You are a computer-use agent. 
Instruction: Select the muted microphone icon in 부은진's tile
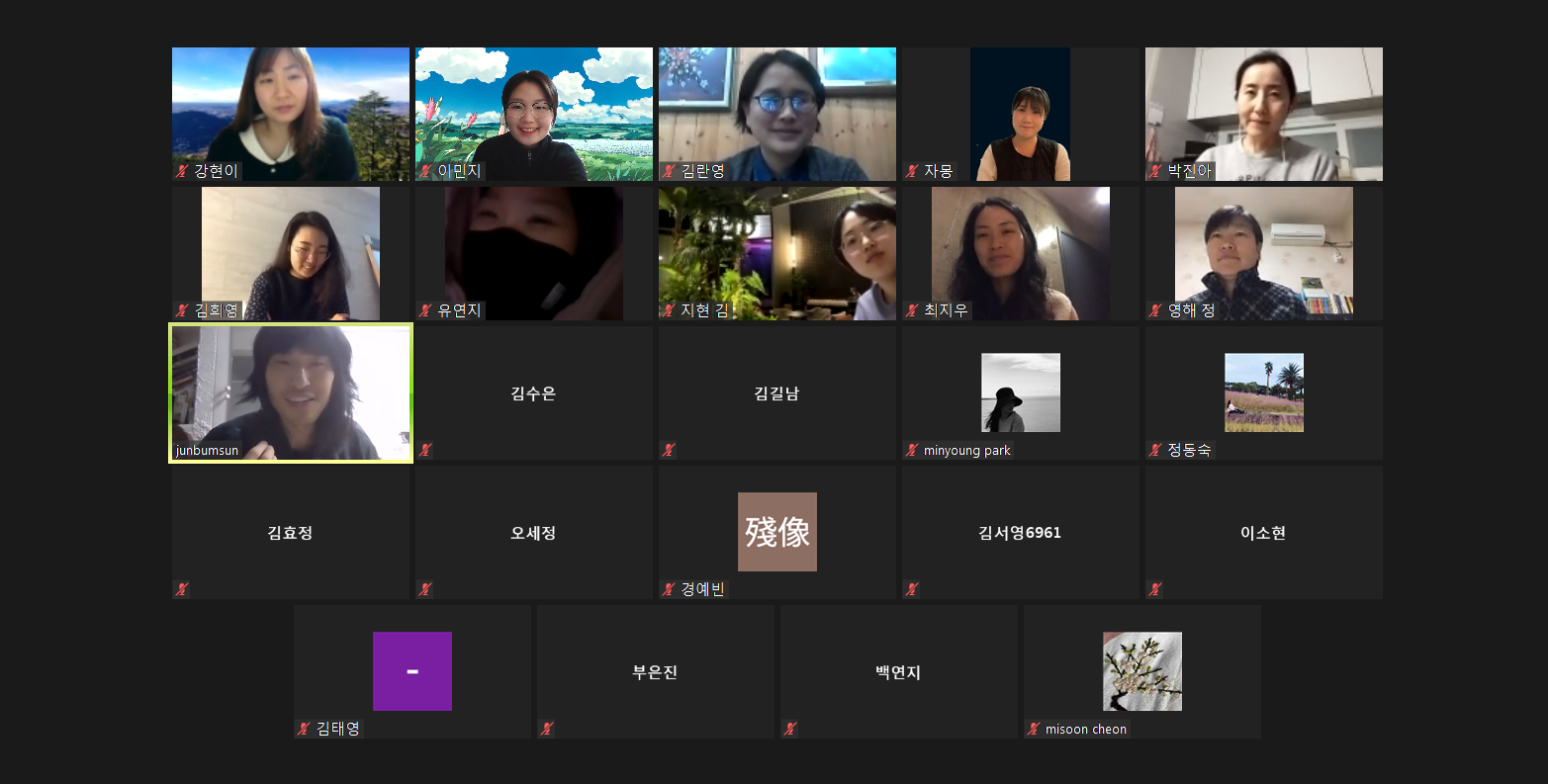click(547, 729)
